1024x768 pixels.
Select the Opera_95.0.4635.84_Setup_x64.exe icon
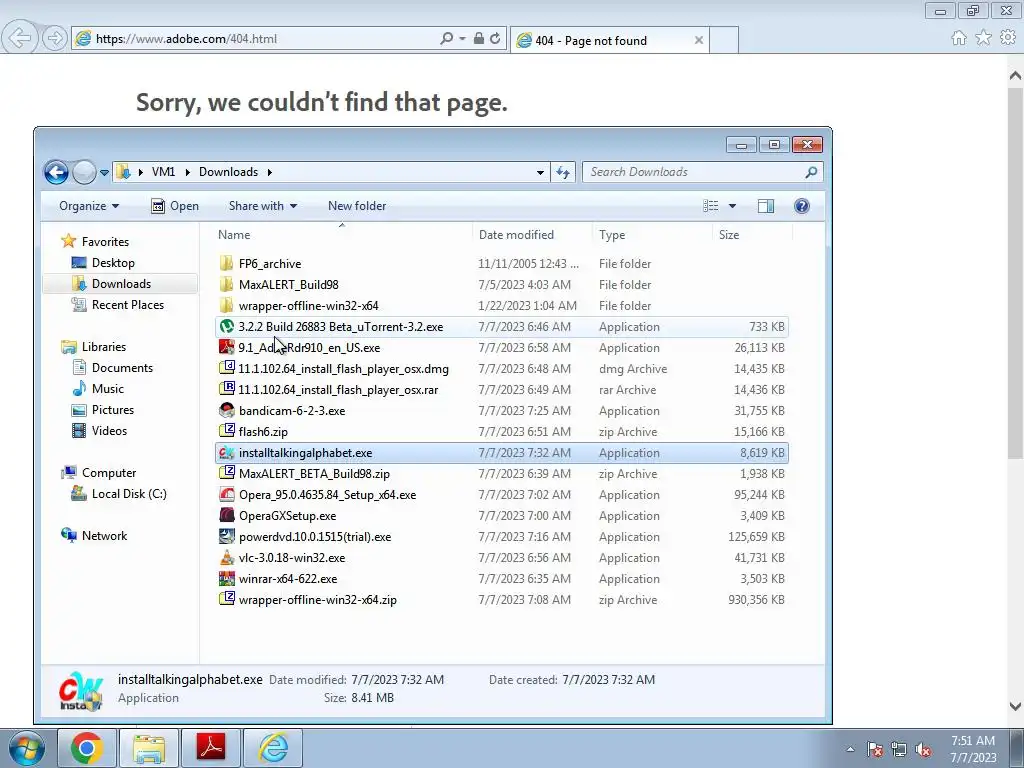tap(227, 494)
